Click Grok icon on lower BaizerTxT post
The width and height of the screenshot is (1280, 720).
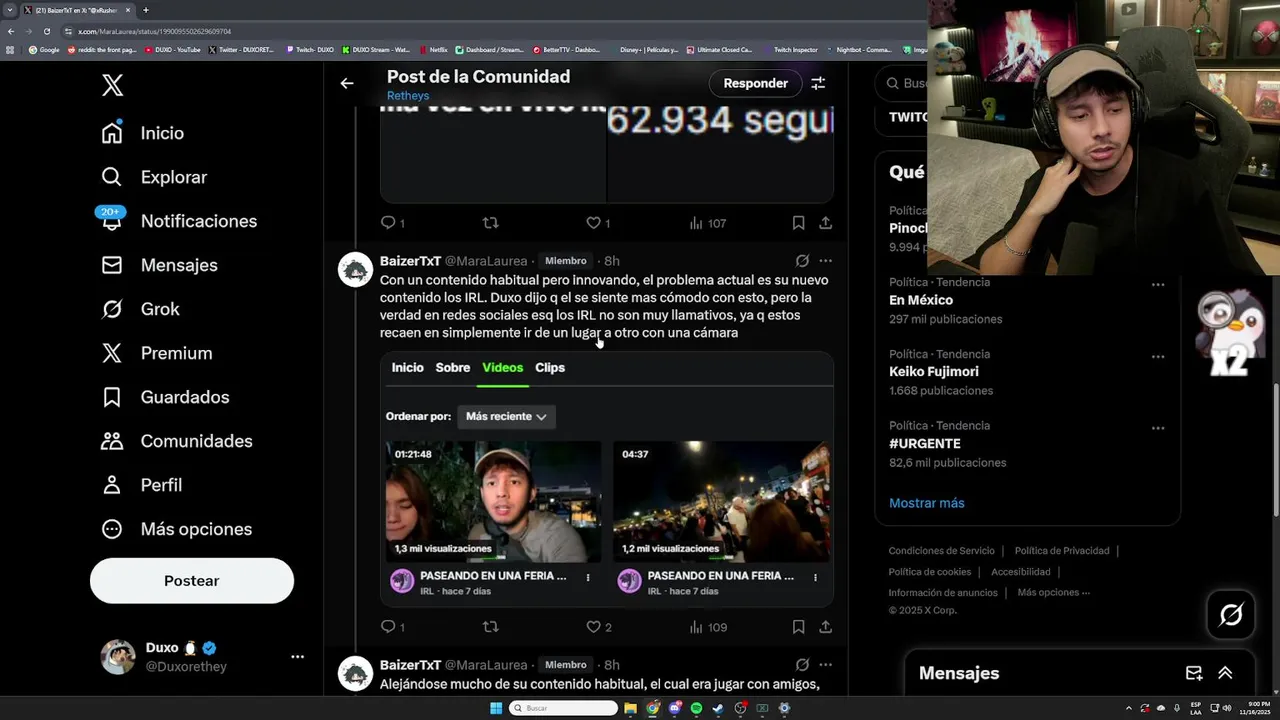(802, 665)
